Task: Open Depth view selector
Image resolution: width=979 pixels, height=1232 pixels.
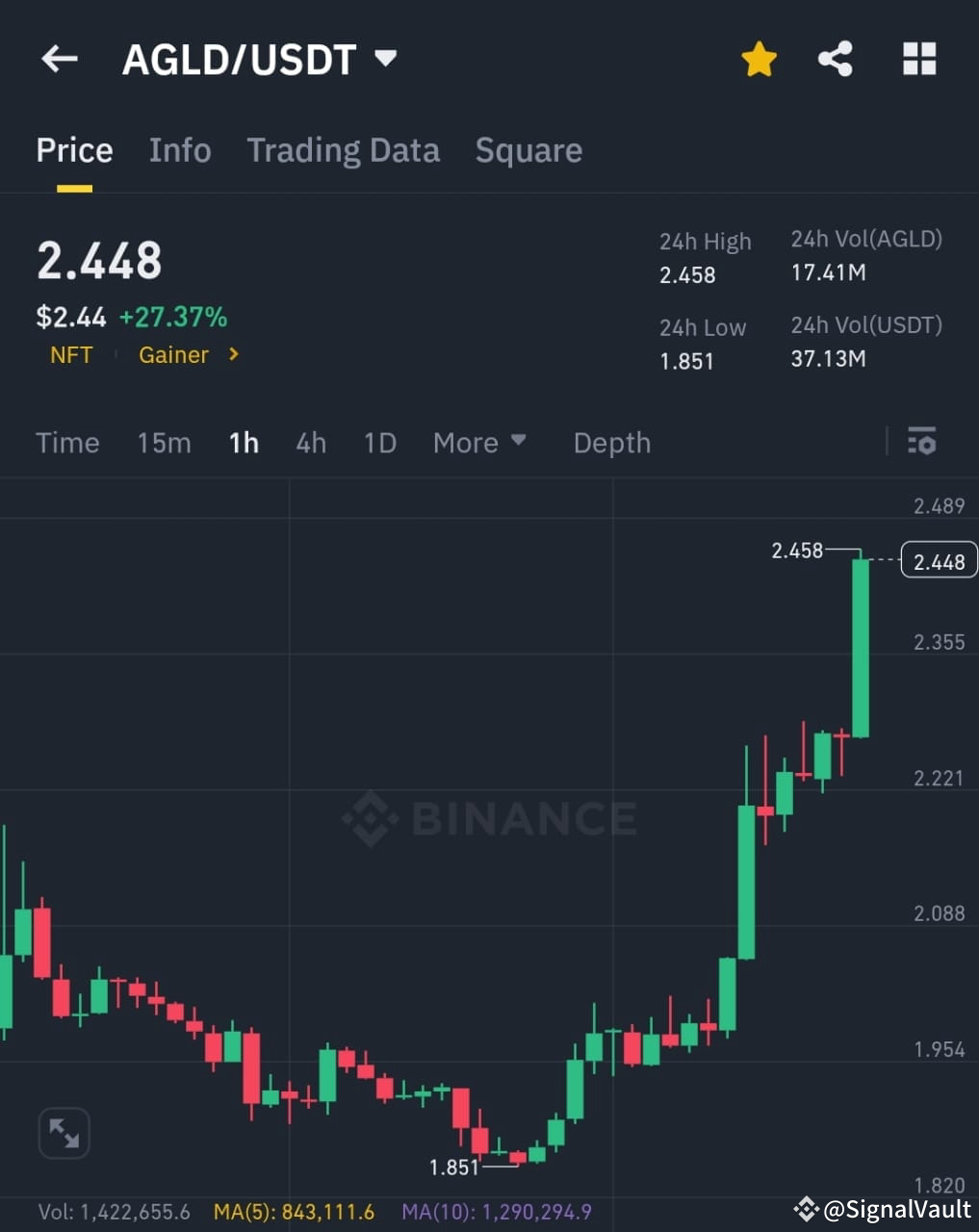Action: coord(611,443)
